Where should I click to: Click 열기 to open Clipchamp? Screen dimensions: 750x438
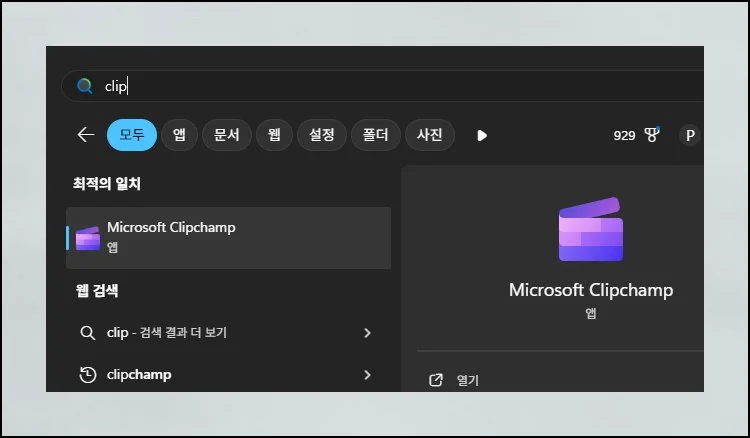468,380
